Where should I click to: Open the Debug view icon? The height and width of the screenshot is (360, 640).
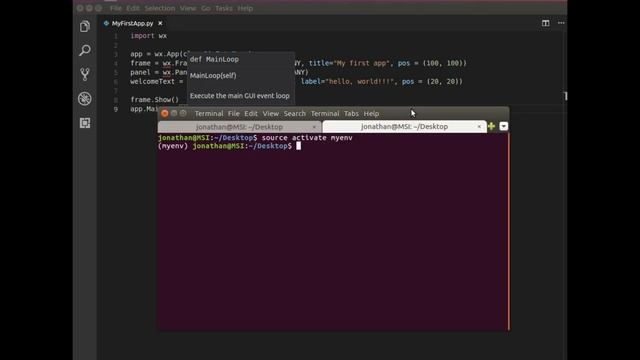coord(85,99)
